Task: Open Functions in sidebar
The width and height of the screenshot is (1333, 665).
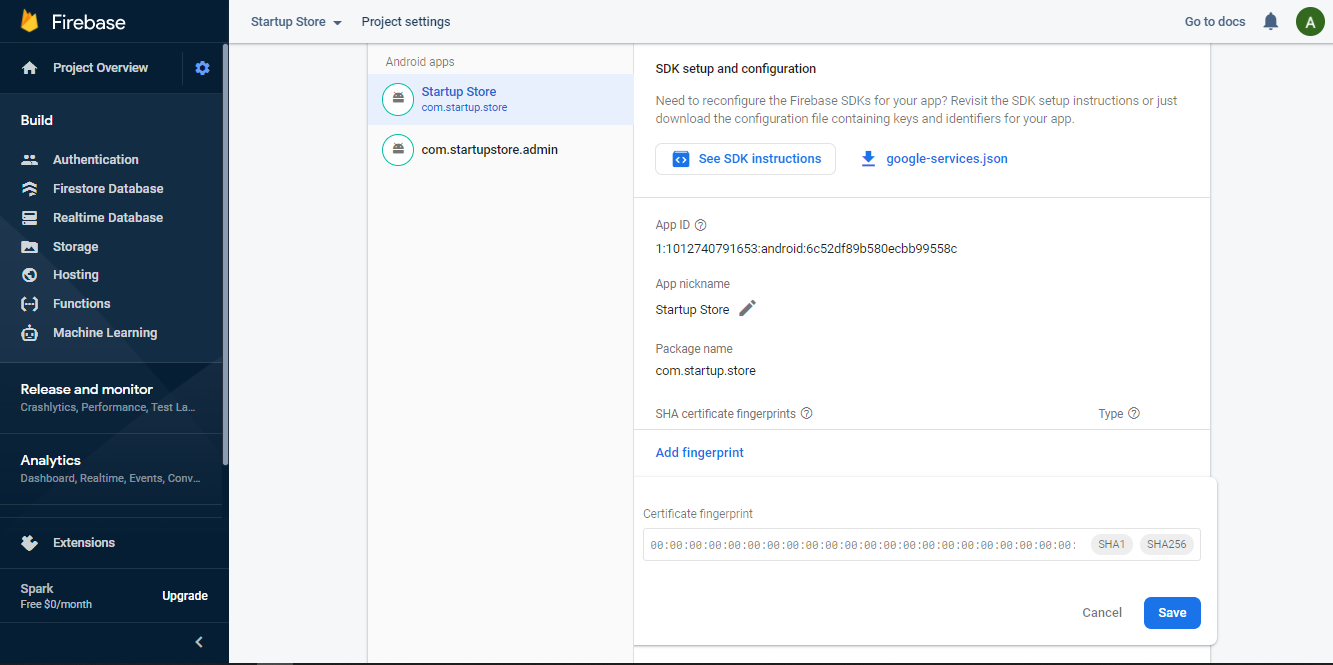Action: 82,303
